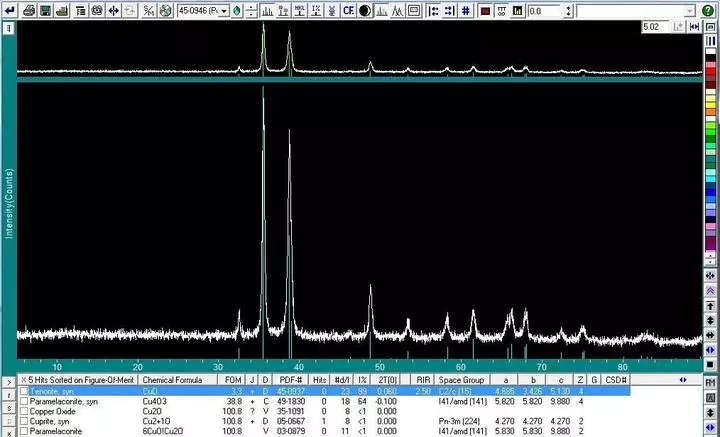Click the green help question mark icon
This screenshot has height=437, width=720.
click(708, 10)
